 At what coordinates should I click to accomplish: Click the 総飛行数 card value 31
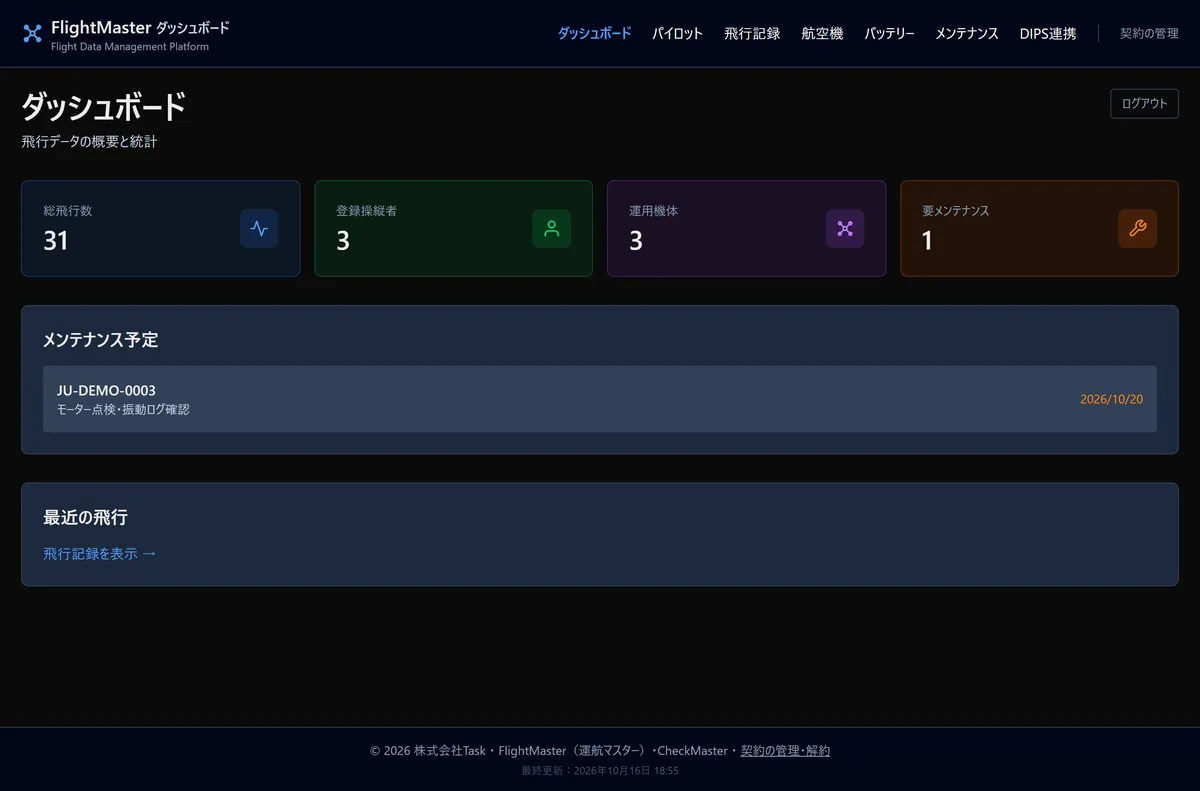[x=56, y=240]
